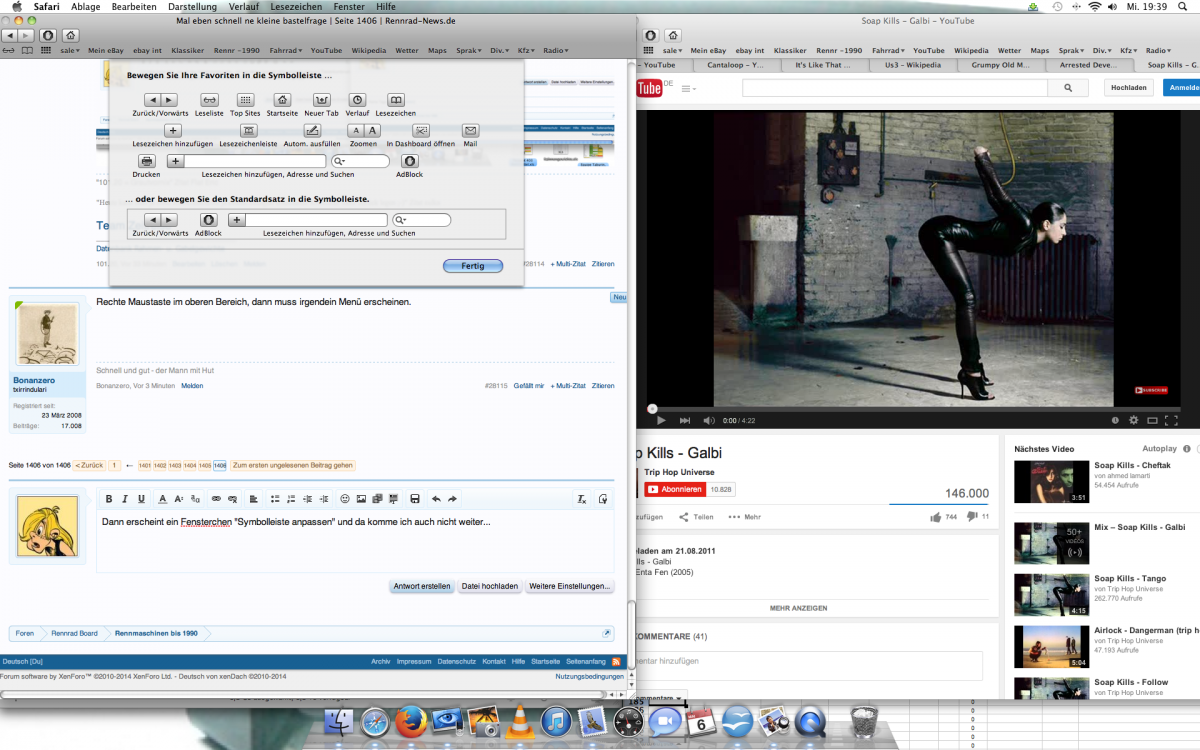The height and width of the screenshot is (750, 1200).
Task: Click the smiley icon in the reply editor
Action: point(345,499)
